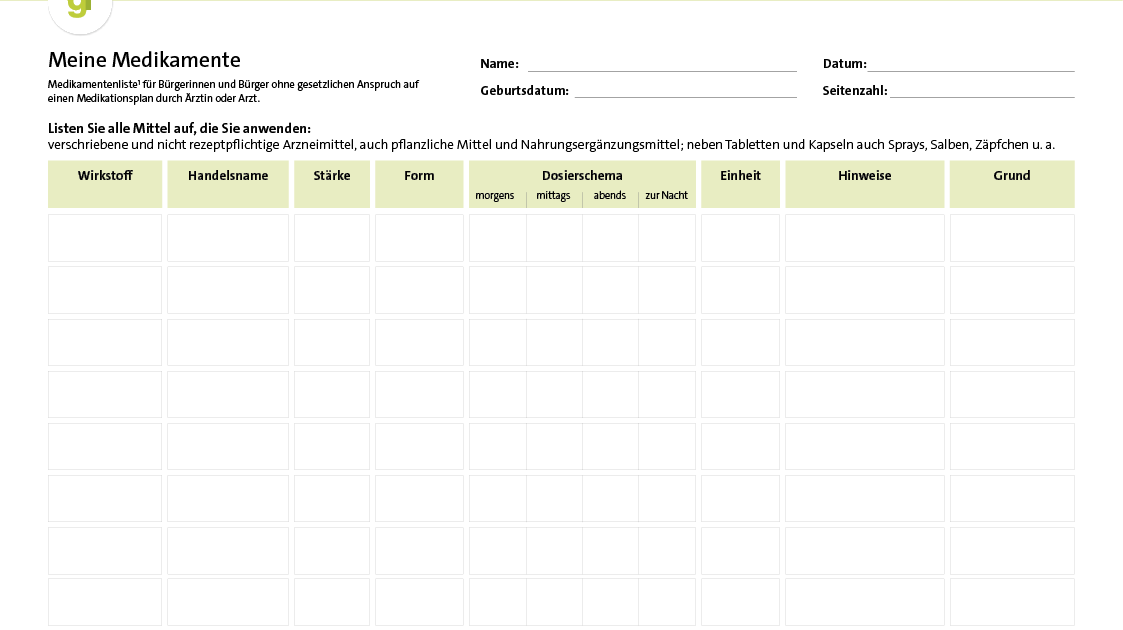The image size is (1123, 630).
Task: Click the Geburtsdatum input line
Action: coord(685,90)
